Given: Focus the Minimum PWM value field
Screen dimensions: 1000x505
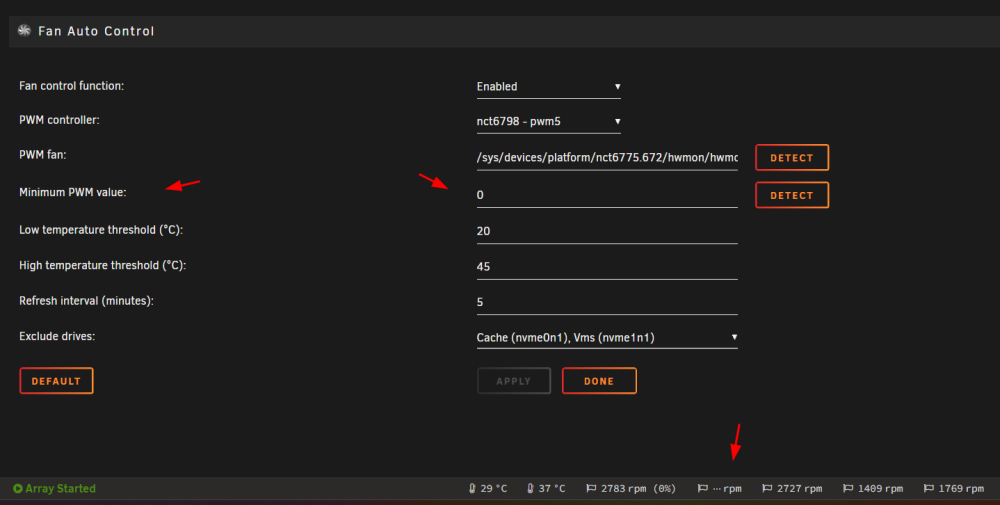Looking at the screenshot, I should point(607,195).
